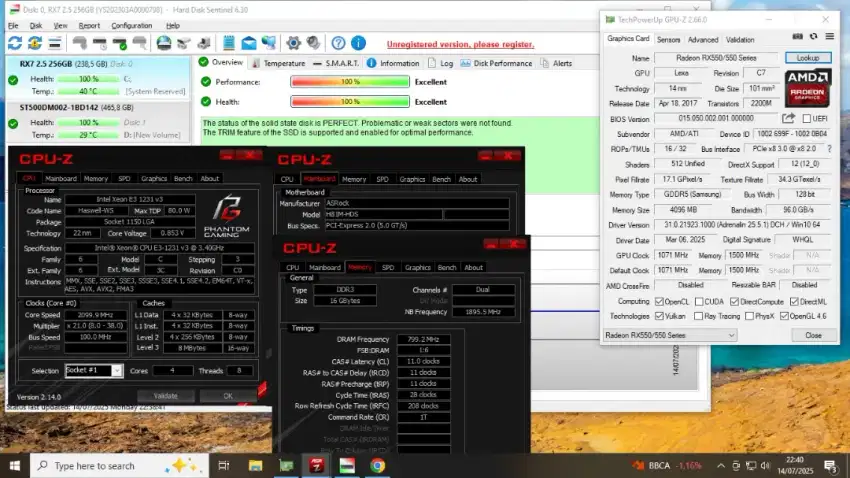Click the GPU-Z refresh icon
Viewport: 850px width, 478px height.
click(814, 37)
